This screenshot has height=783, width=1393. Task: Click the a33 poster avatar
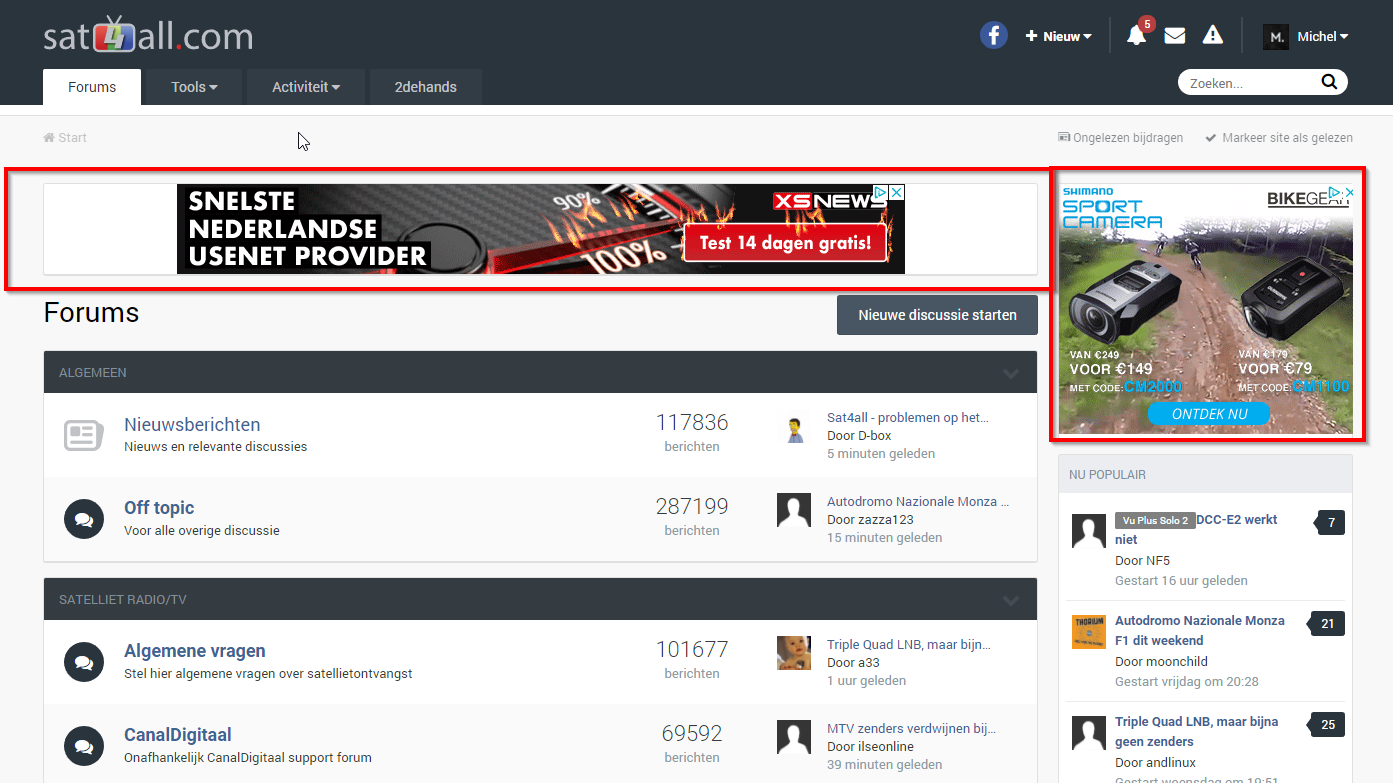click(794, 654)
